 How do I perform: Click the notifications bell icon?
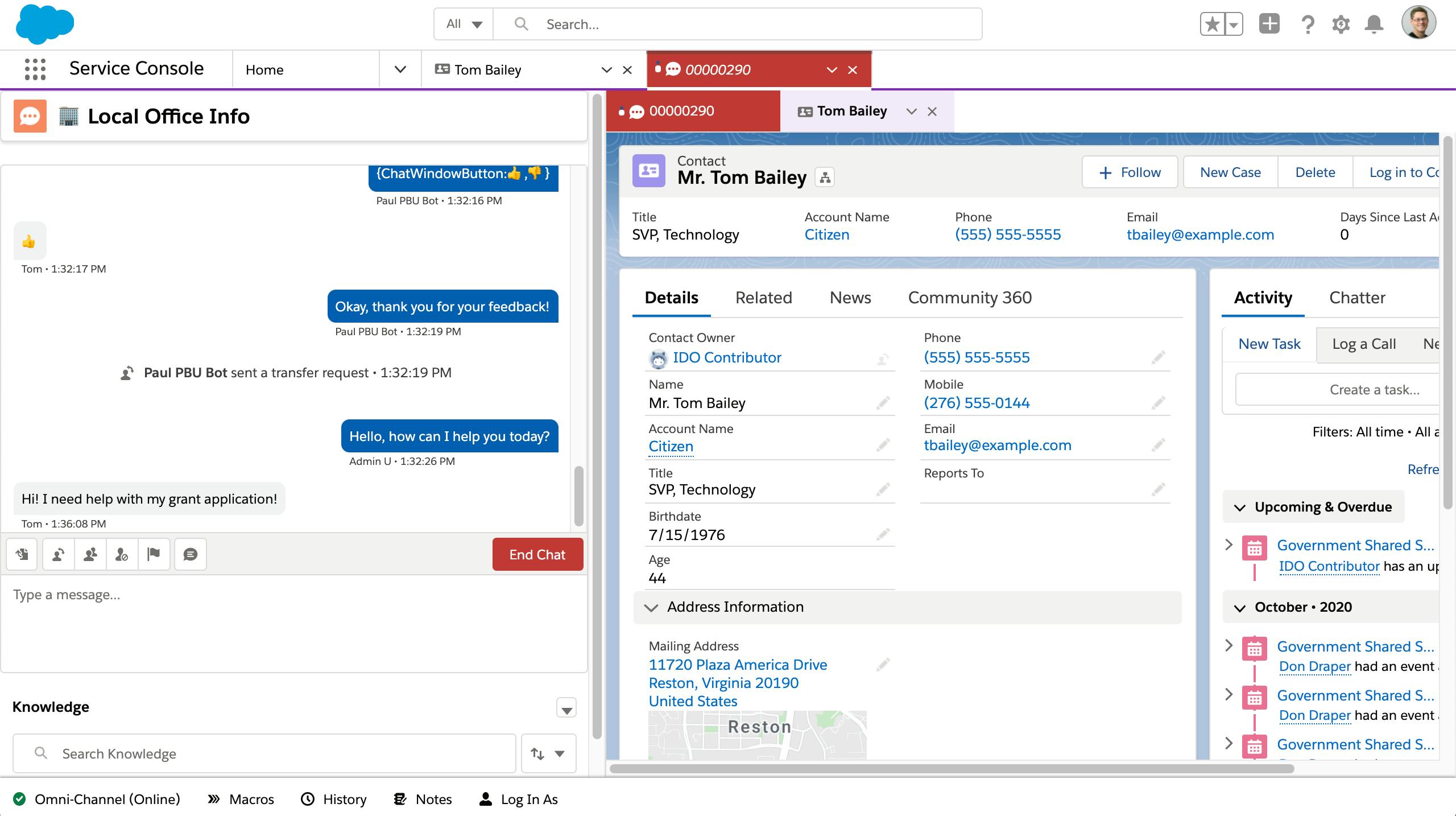(1374, 24)
